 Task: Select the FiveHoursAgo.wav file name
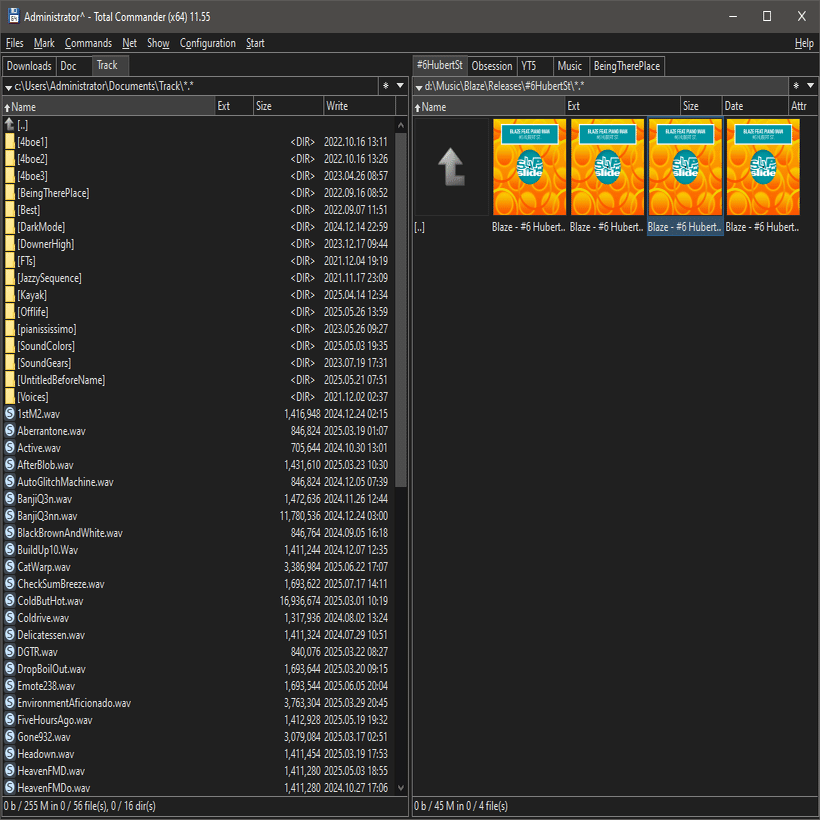click(55, 720)
